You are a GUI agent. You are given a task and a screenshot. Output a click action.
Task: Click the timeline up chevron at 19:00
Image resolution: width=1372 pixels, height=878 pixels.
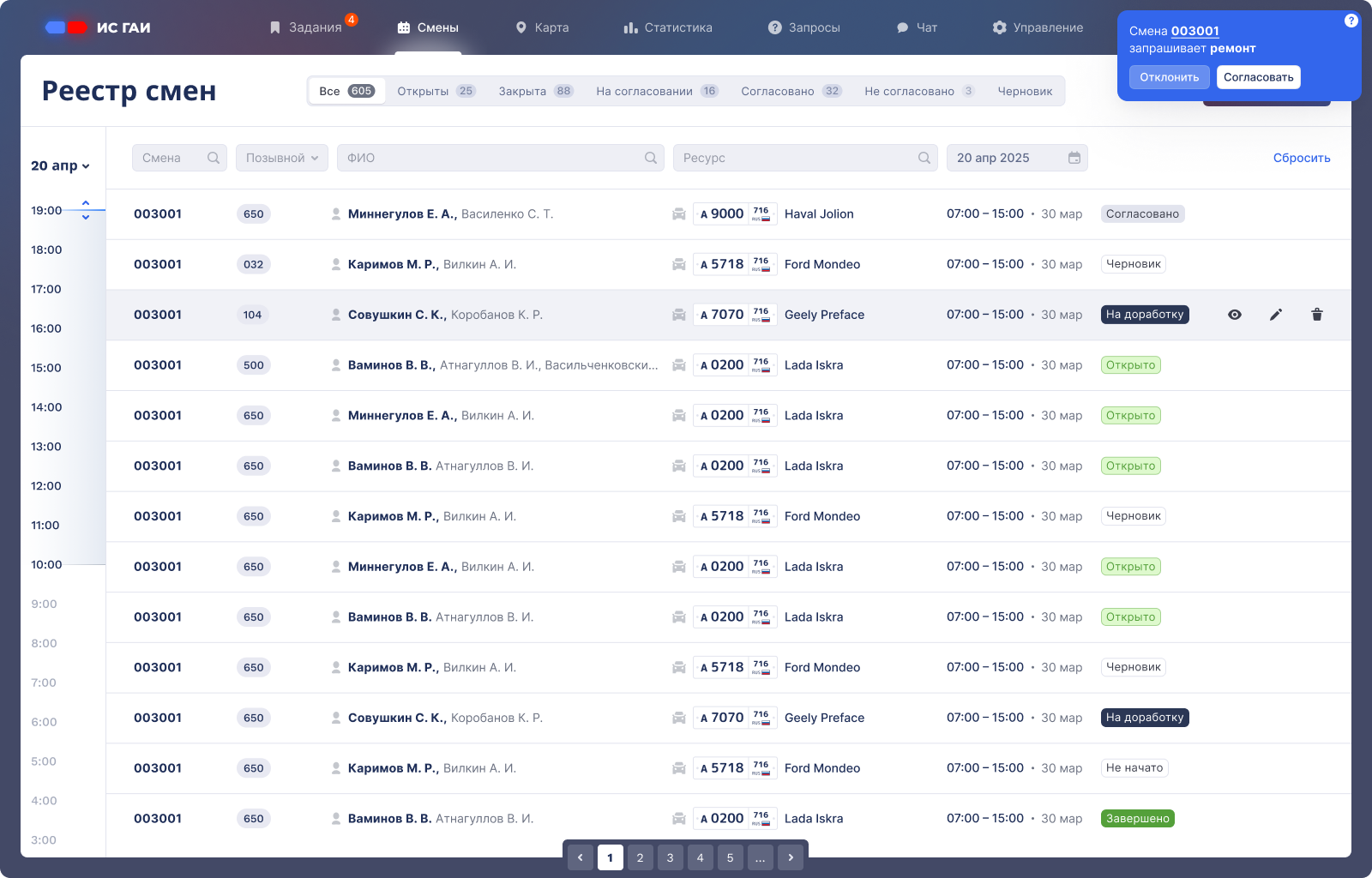tap(86, 203)
